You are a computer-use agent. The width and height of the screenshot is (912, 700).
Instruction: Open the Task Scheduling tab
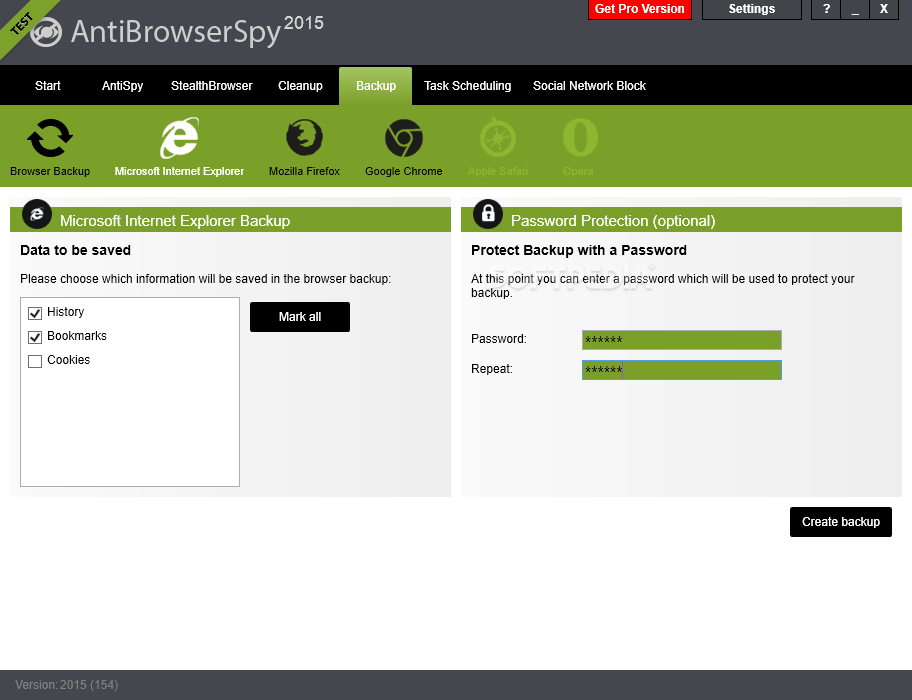468,86
